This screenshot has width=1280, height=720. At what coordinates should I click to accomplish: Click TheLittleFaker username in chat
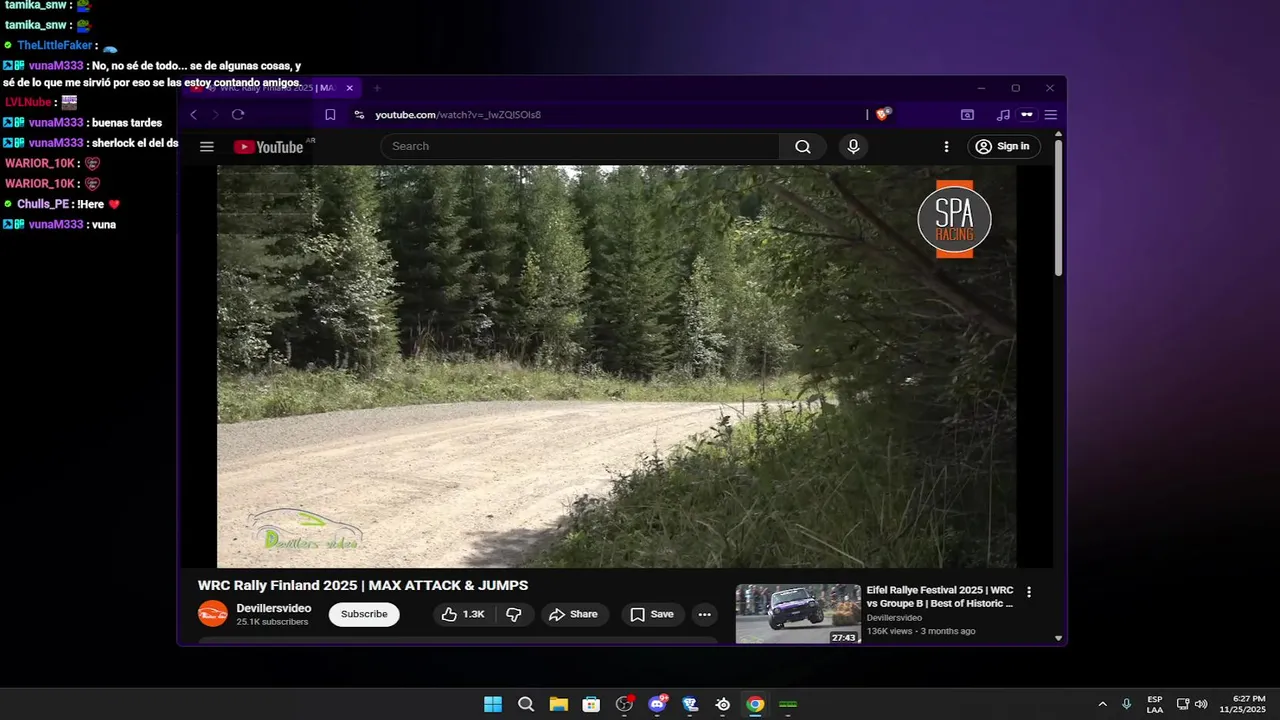coord(55,45)
